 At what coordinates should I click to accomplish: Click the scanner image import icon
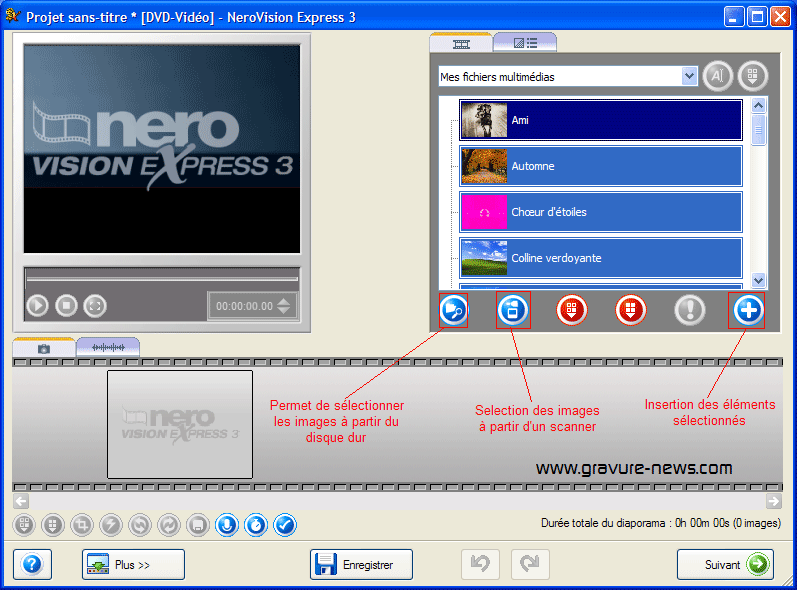pos(513,309)
